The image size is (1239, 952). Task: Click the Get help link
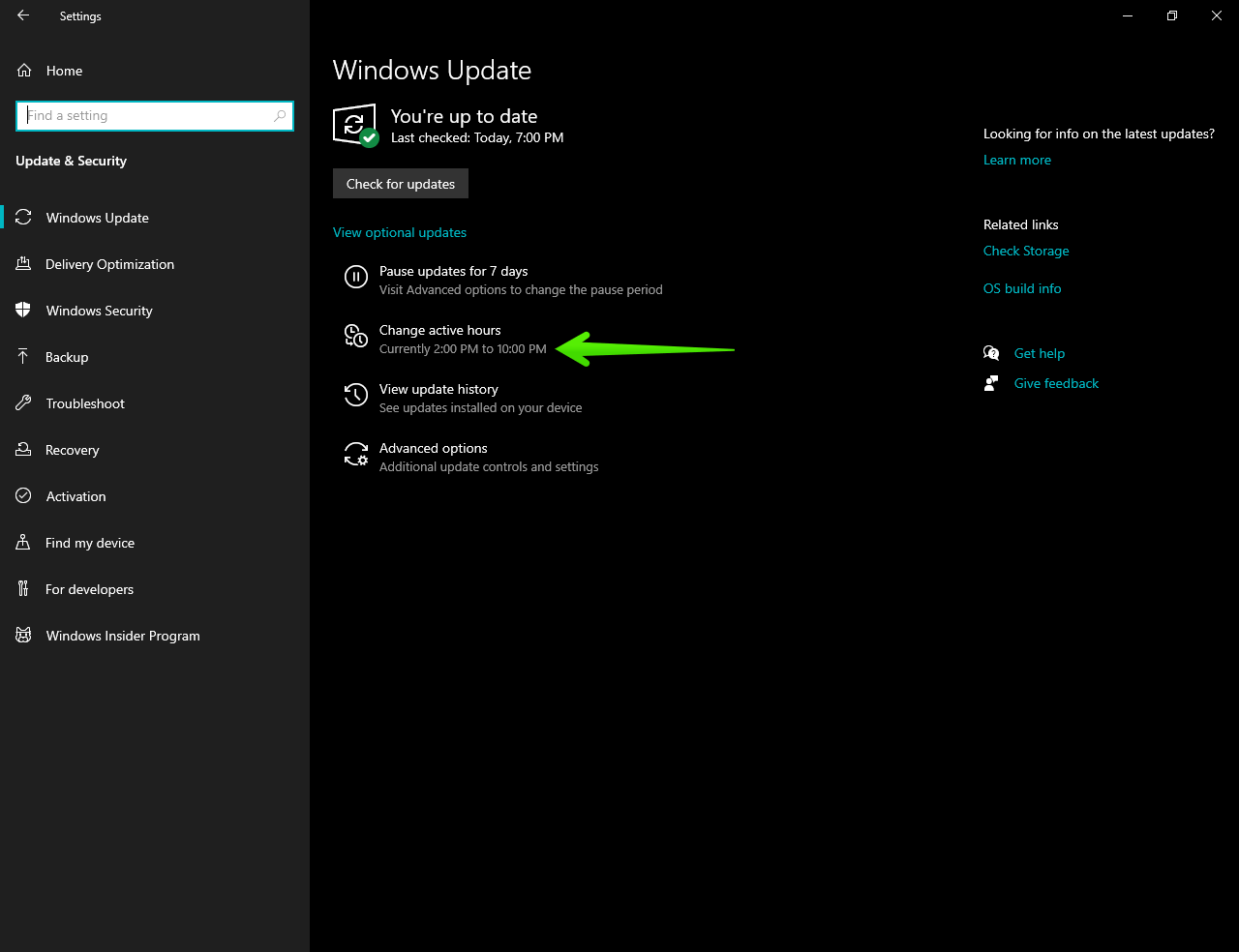click(x=1040, y=353)
